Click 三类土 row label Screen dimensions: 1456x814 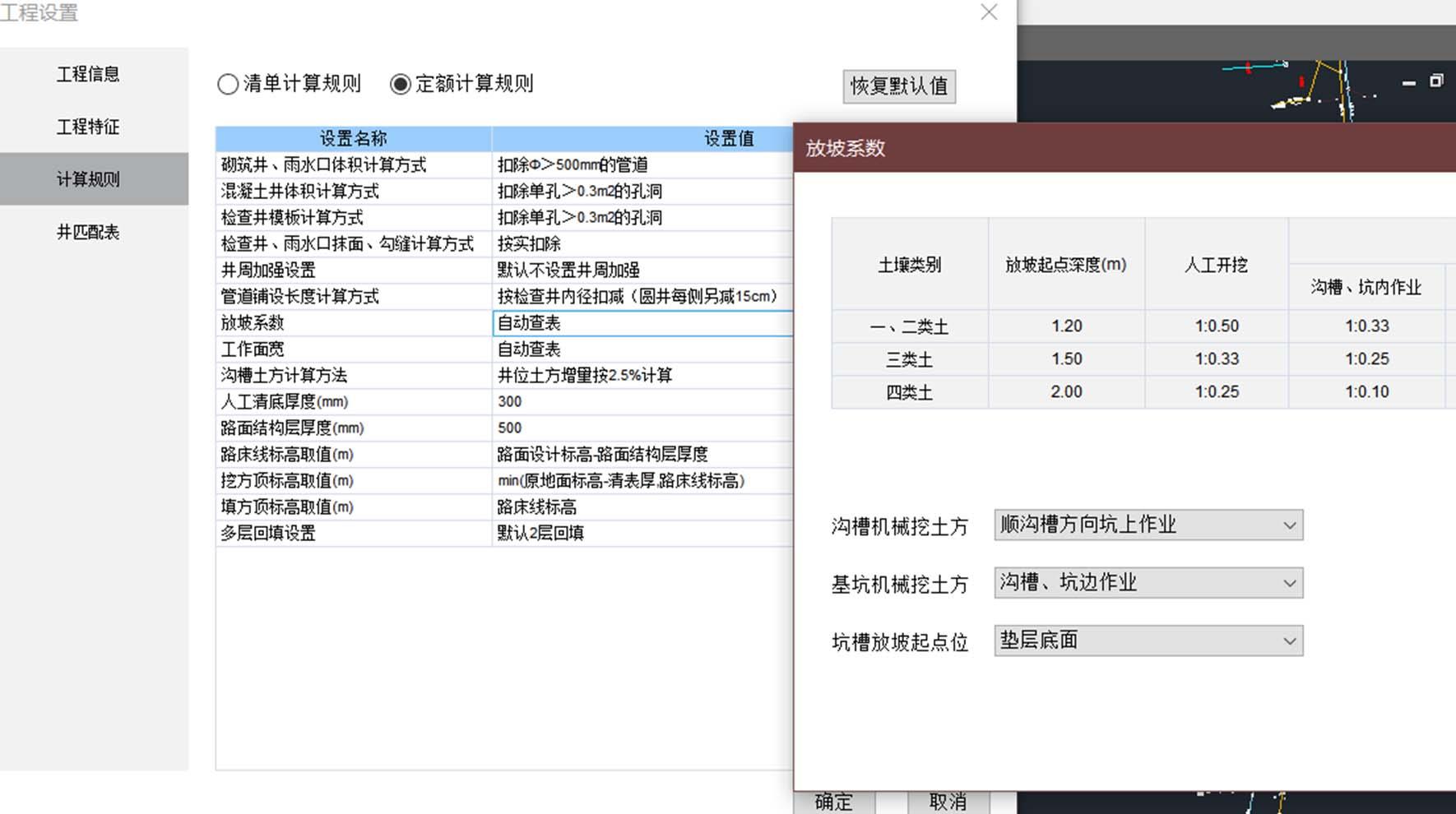910,359
